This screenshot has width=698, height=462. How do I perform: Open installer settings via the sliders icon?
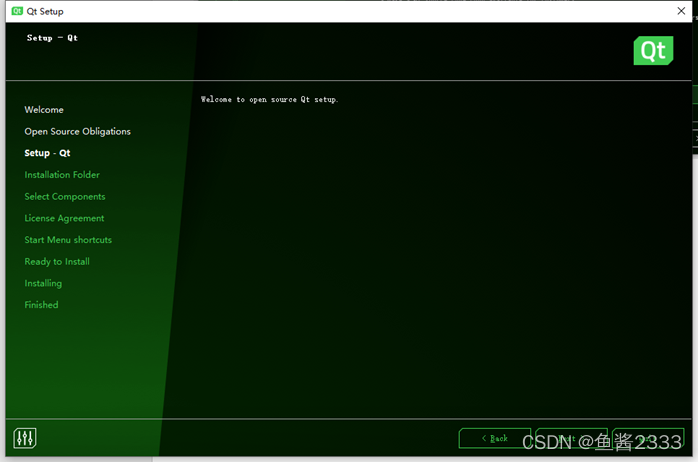click(24, 438)
